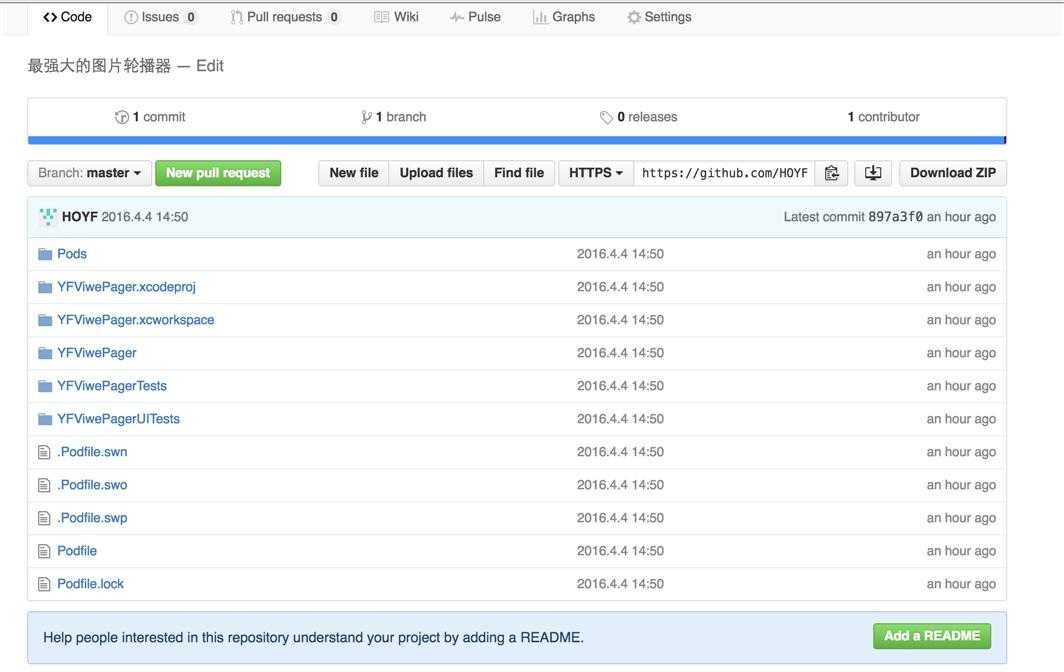Click the branch fork icon
1064x672 pixels.
(x=366, y=117)
